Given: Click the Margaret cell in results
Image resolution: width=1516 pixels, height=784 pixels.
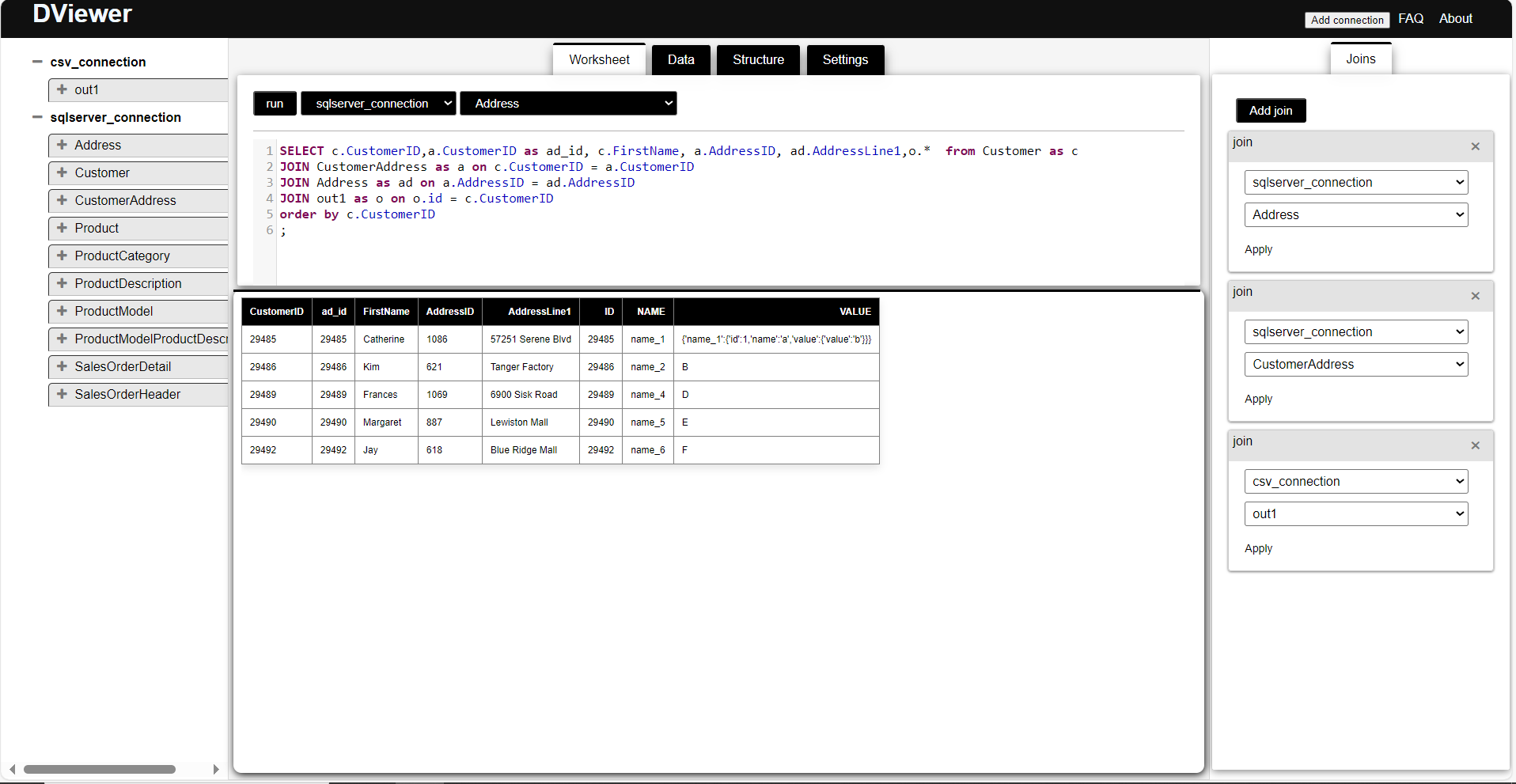Looking at the screenshot, I should (x=386, y=422).
